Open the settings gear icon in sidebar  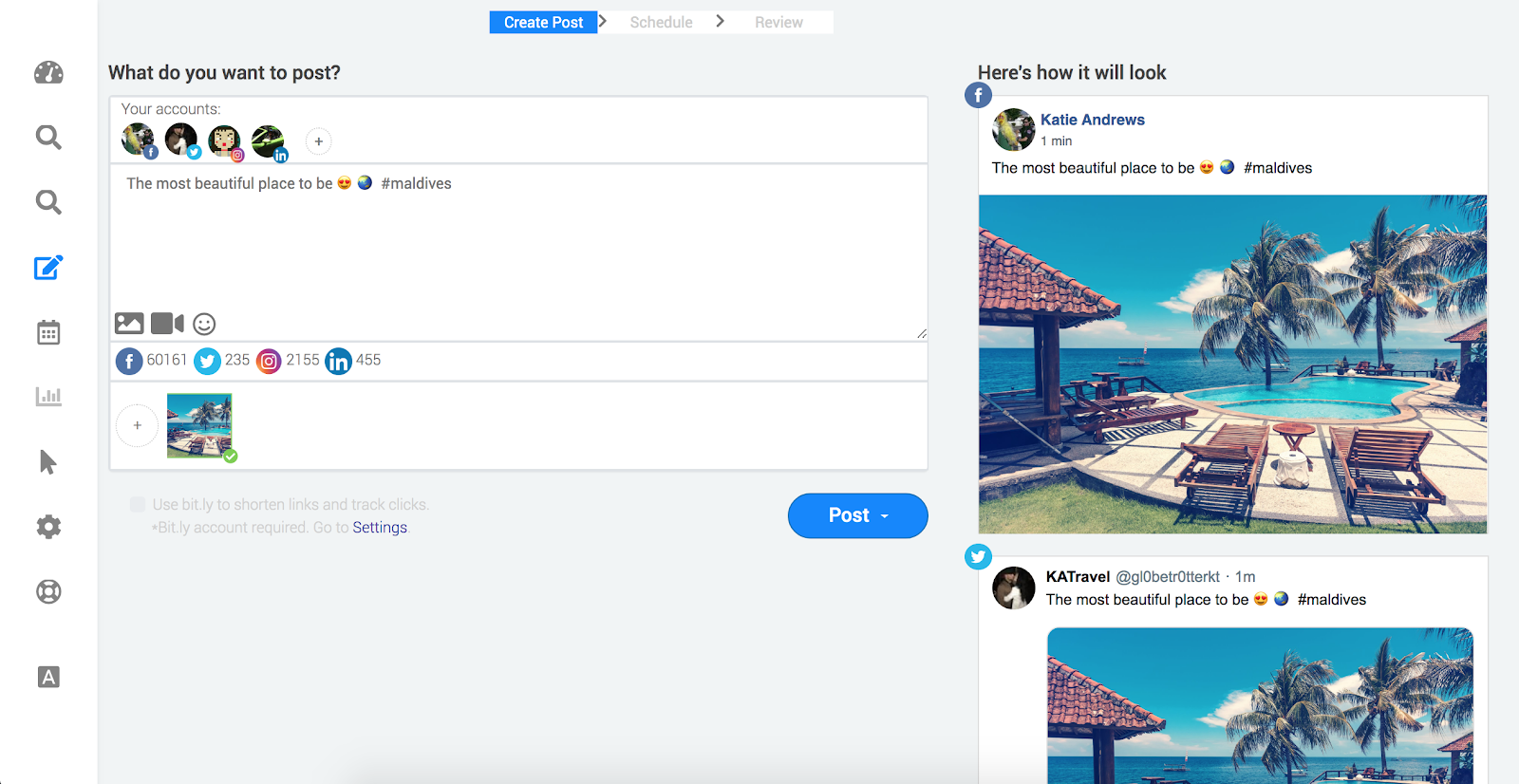[48, 527]
